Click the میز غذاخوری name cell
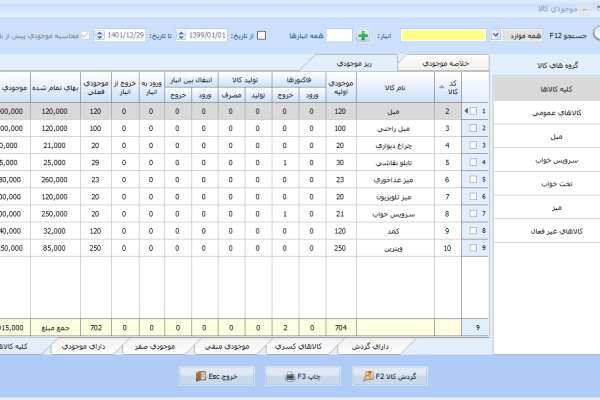 click(x=395, y=180)
